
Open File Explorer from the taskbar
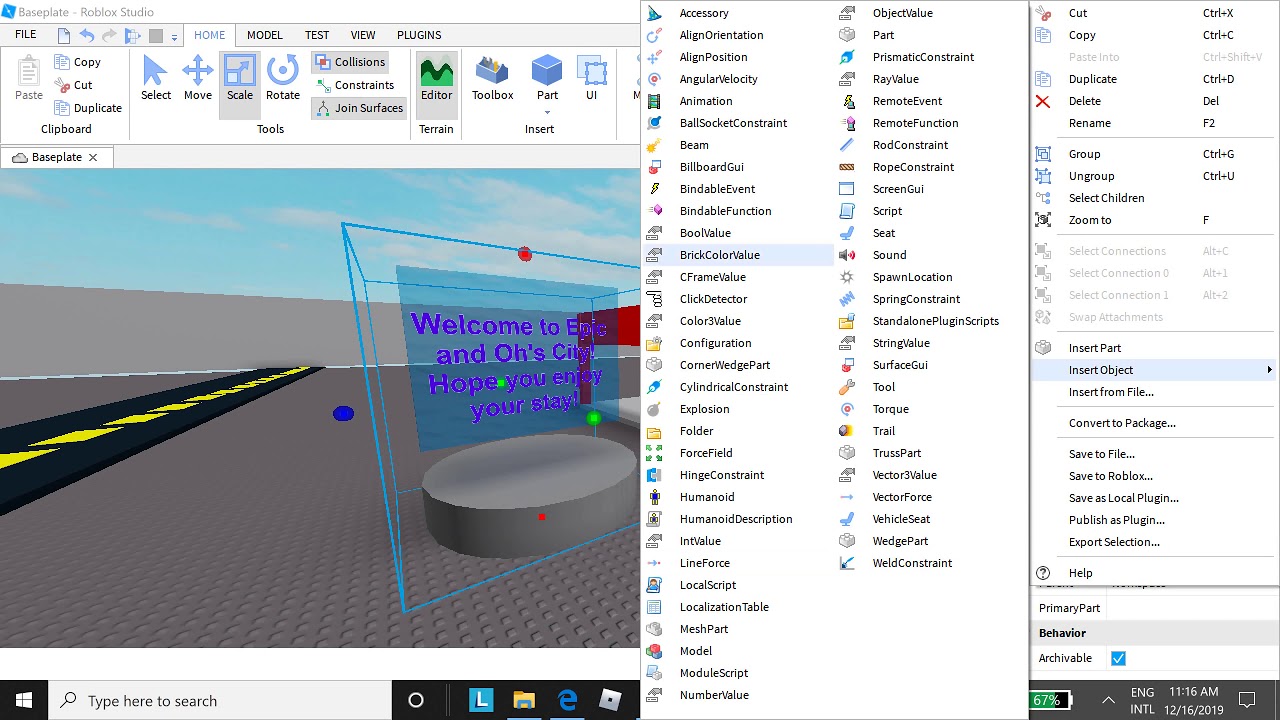[524, 700]
